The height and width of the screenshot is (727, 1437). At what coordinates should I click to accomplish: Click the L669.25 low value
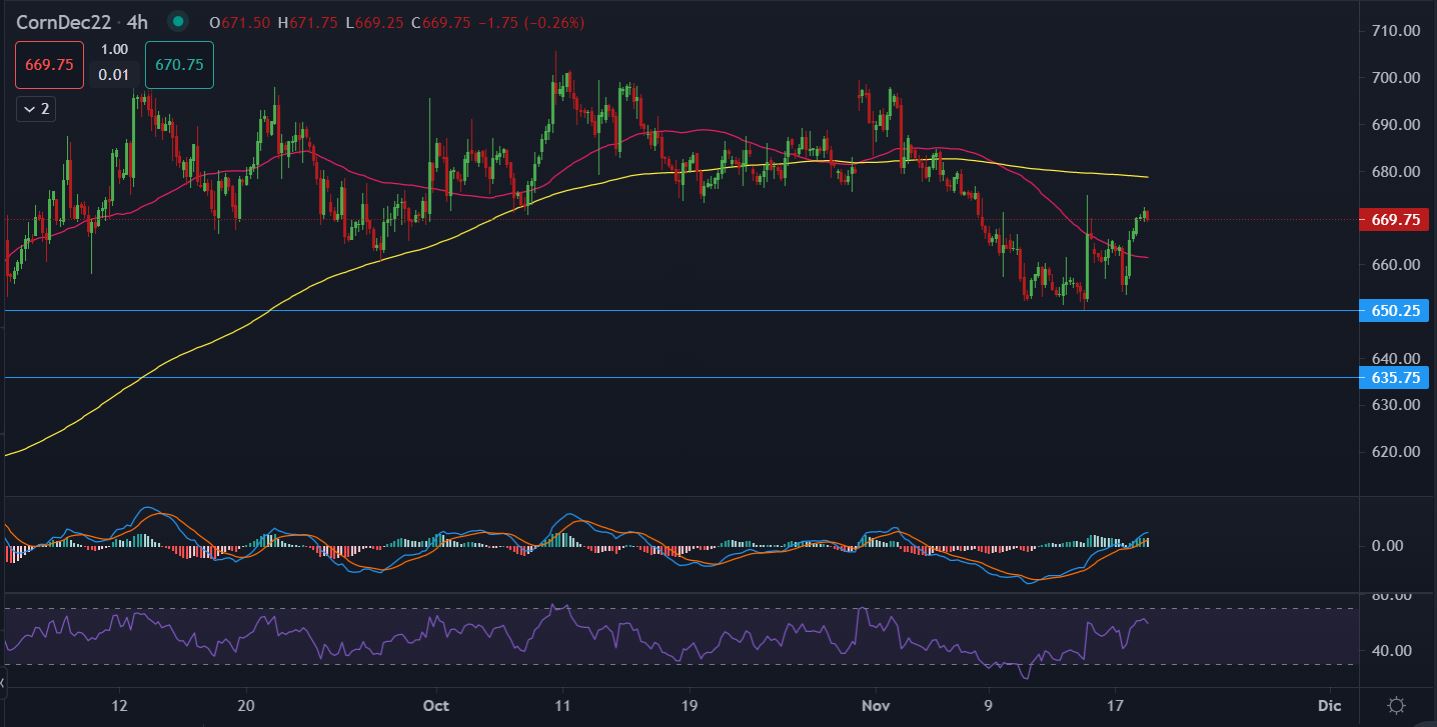(x=376, y=22)
